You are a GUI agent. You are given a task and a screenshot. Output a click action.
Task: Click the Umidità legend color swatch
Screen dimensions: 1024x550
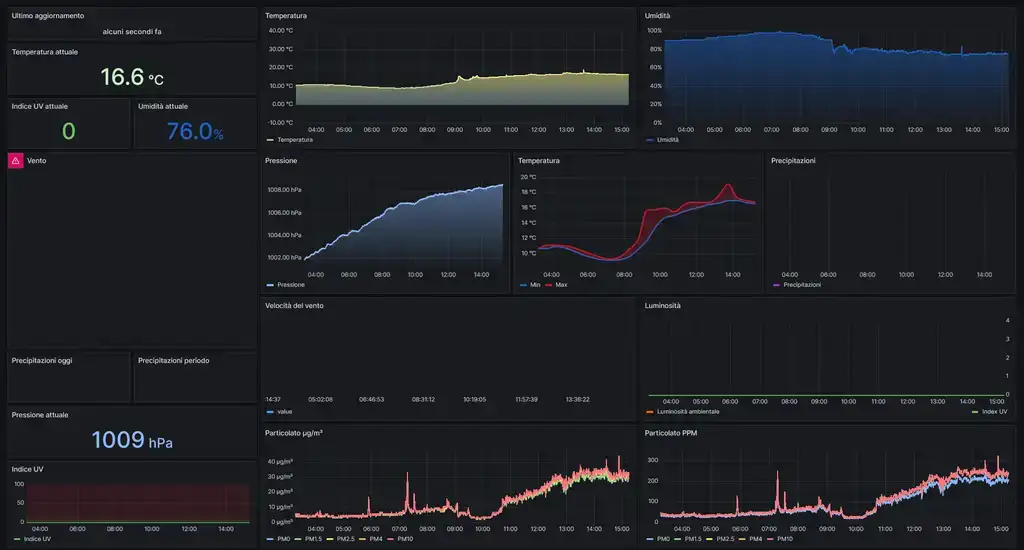650,140
